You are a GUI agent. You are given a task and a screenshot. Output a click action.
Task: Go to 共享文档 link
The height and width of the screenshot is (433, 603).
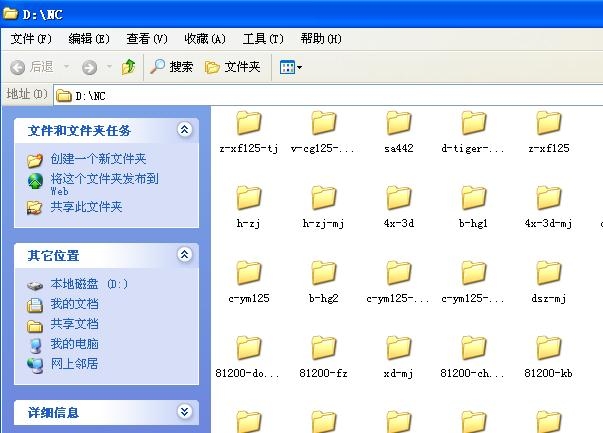[x=74, y=324]
